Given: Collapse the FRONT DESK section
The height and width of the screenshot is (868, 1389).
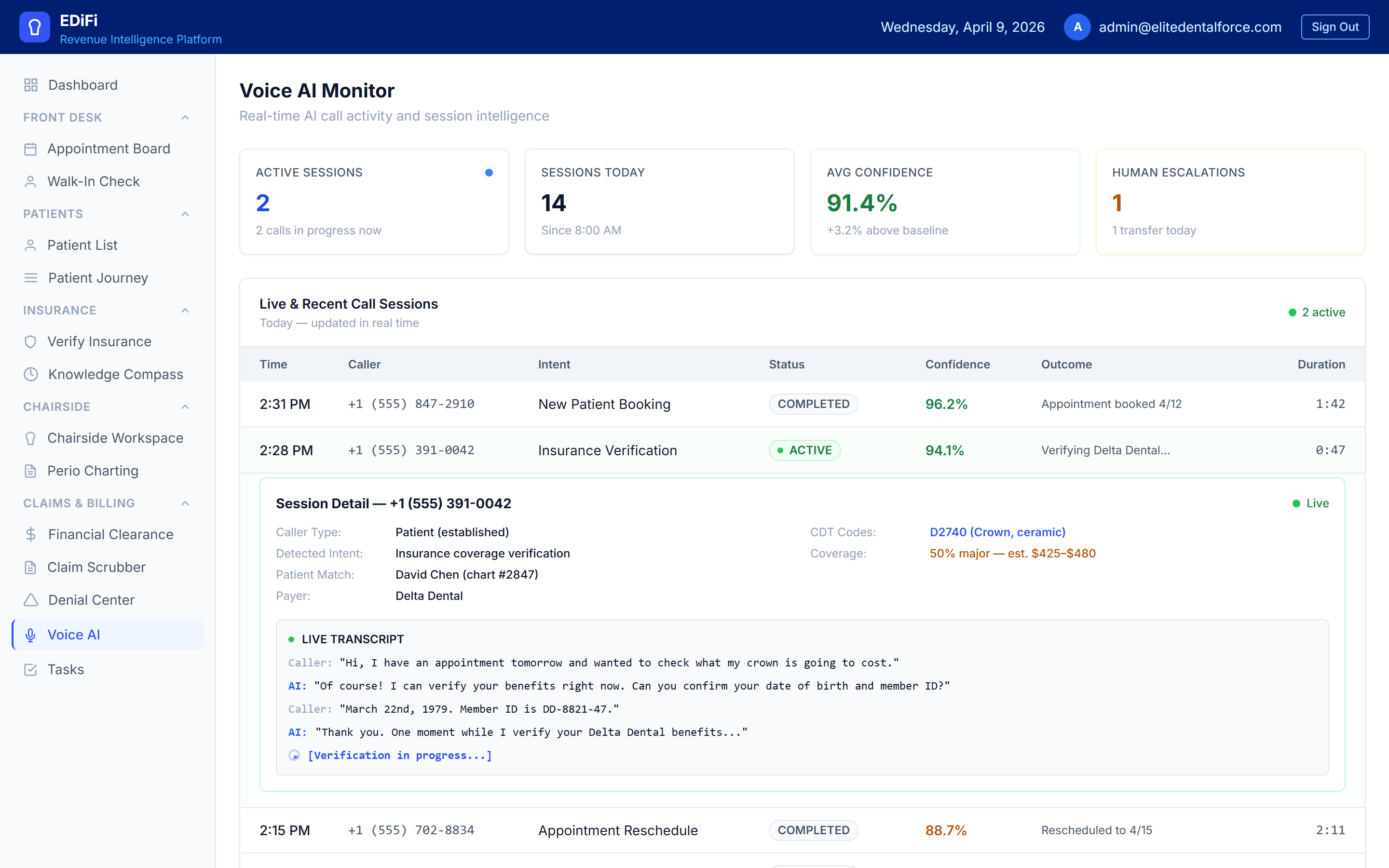Looking at the screenshot, I should click(184, 117).
